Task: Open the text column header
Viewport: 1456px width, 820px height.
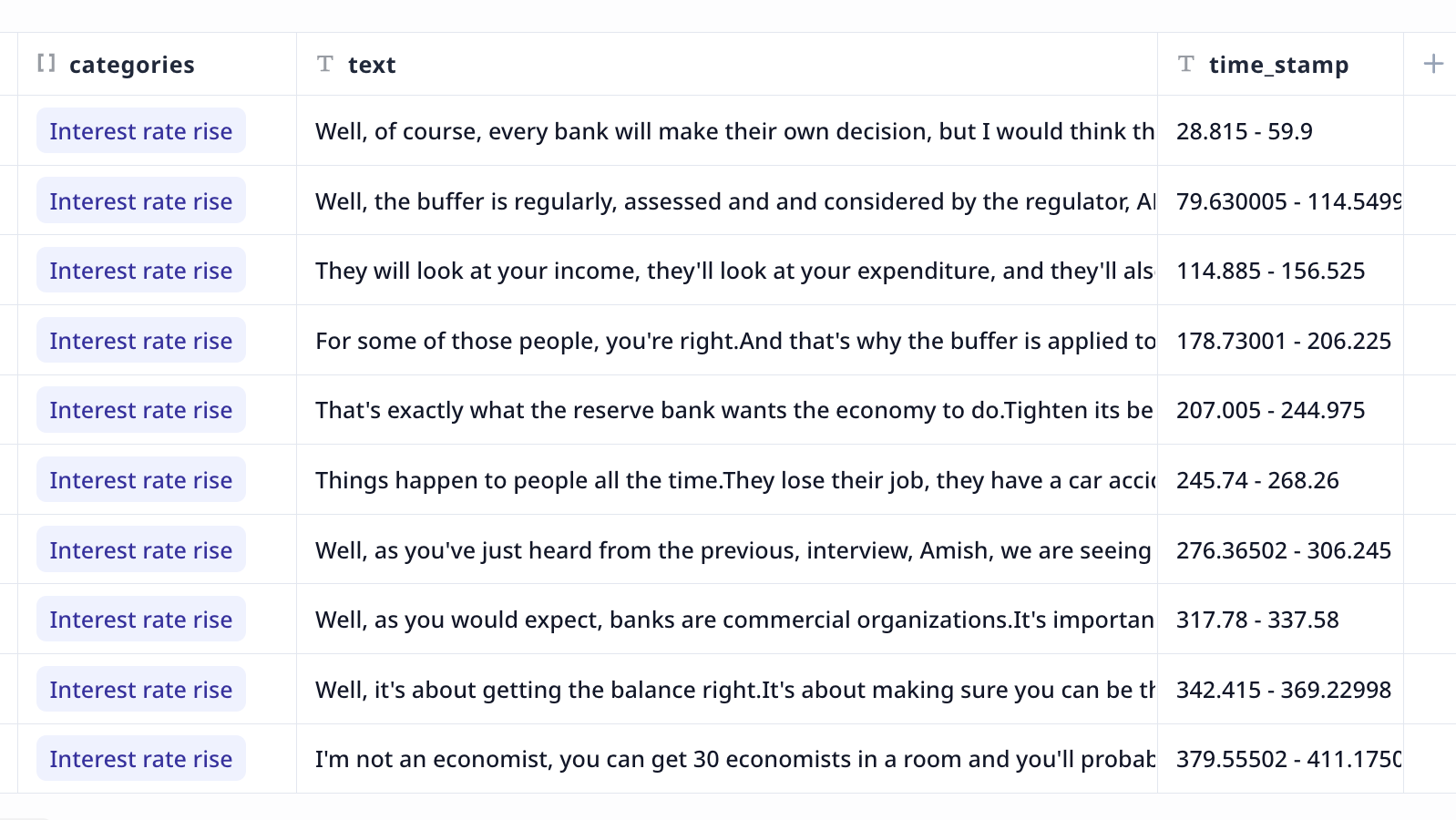Action: point(727,64)
